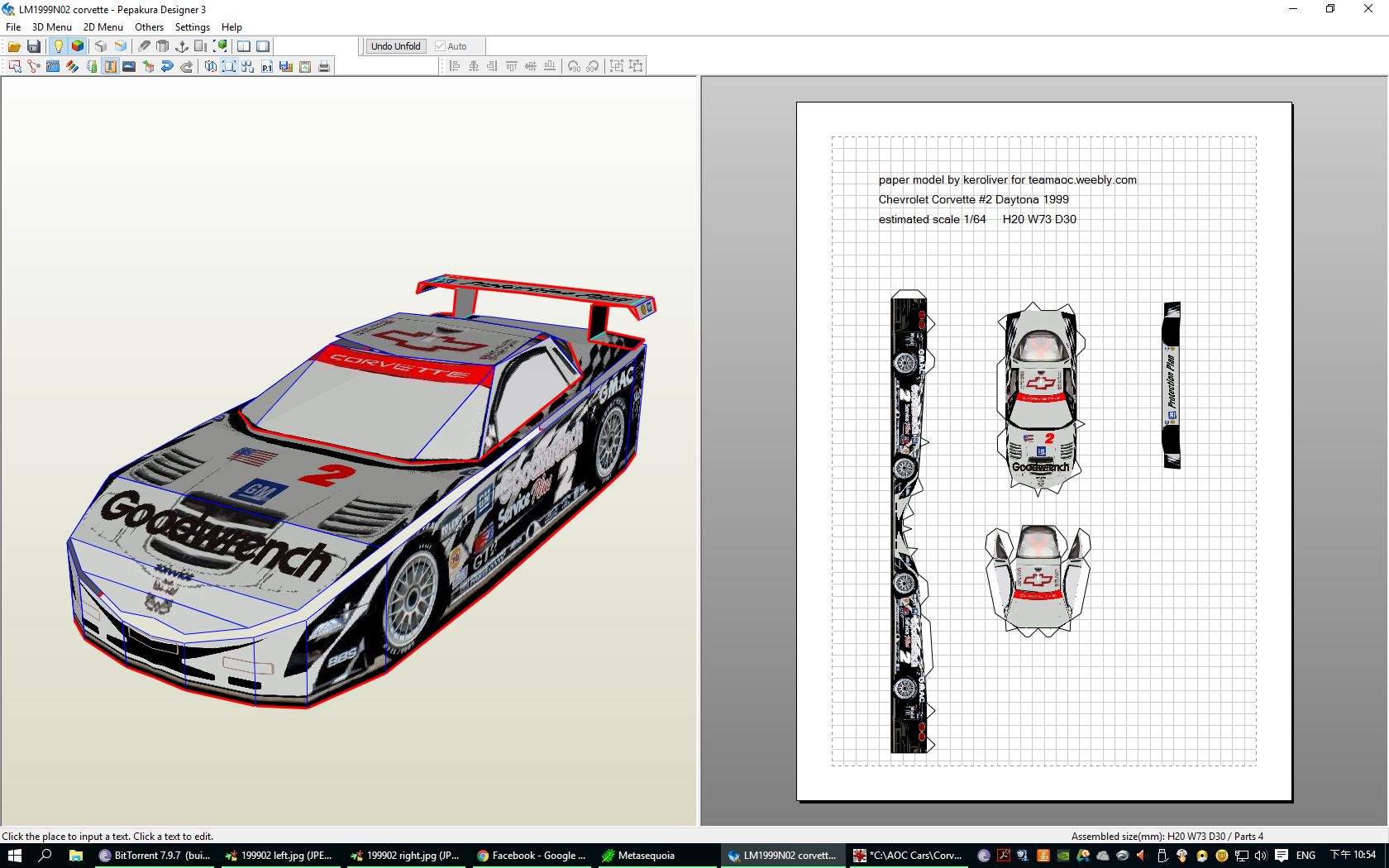Open the Settings menu
The width and height of the screenshot is (1389, 868).
[192, 26]
